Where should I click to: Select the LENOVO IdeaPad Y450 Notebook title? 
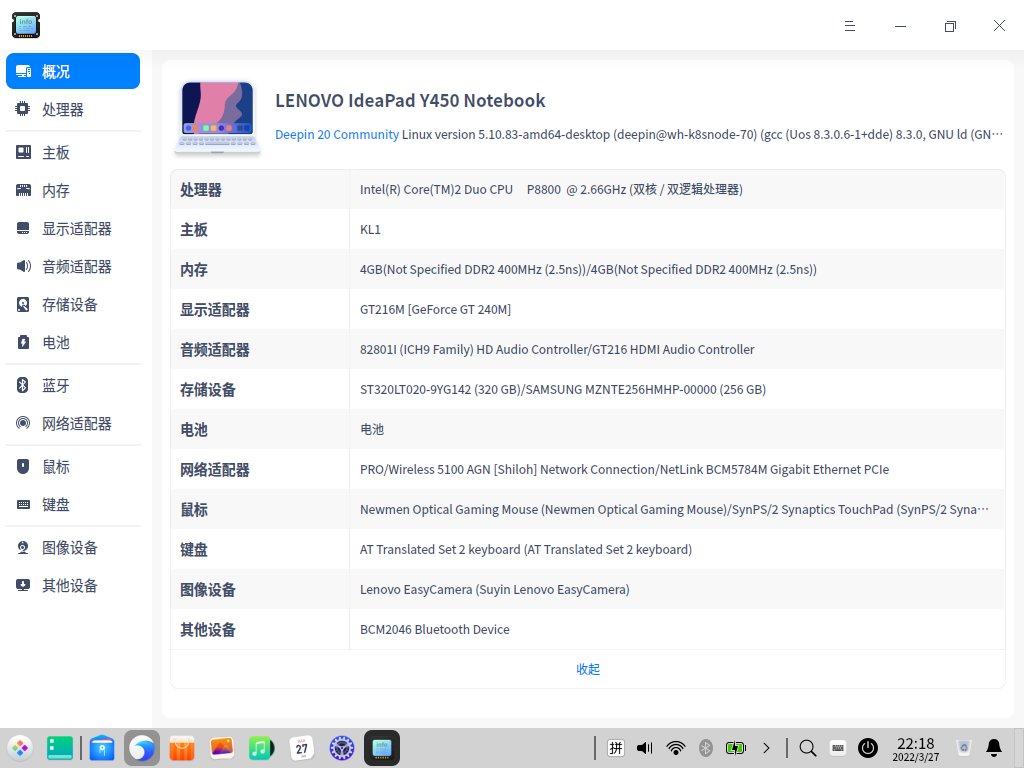tap(410, 101)
